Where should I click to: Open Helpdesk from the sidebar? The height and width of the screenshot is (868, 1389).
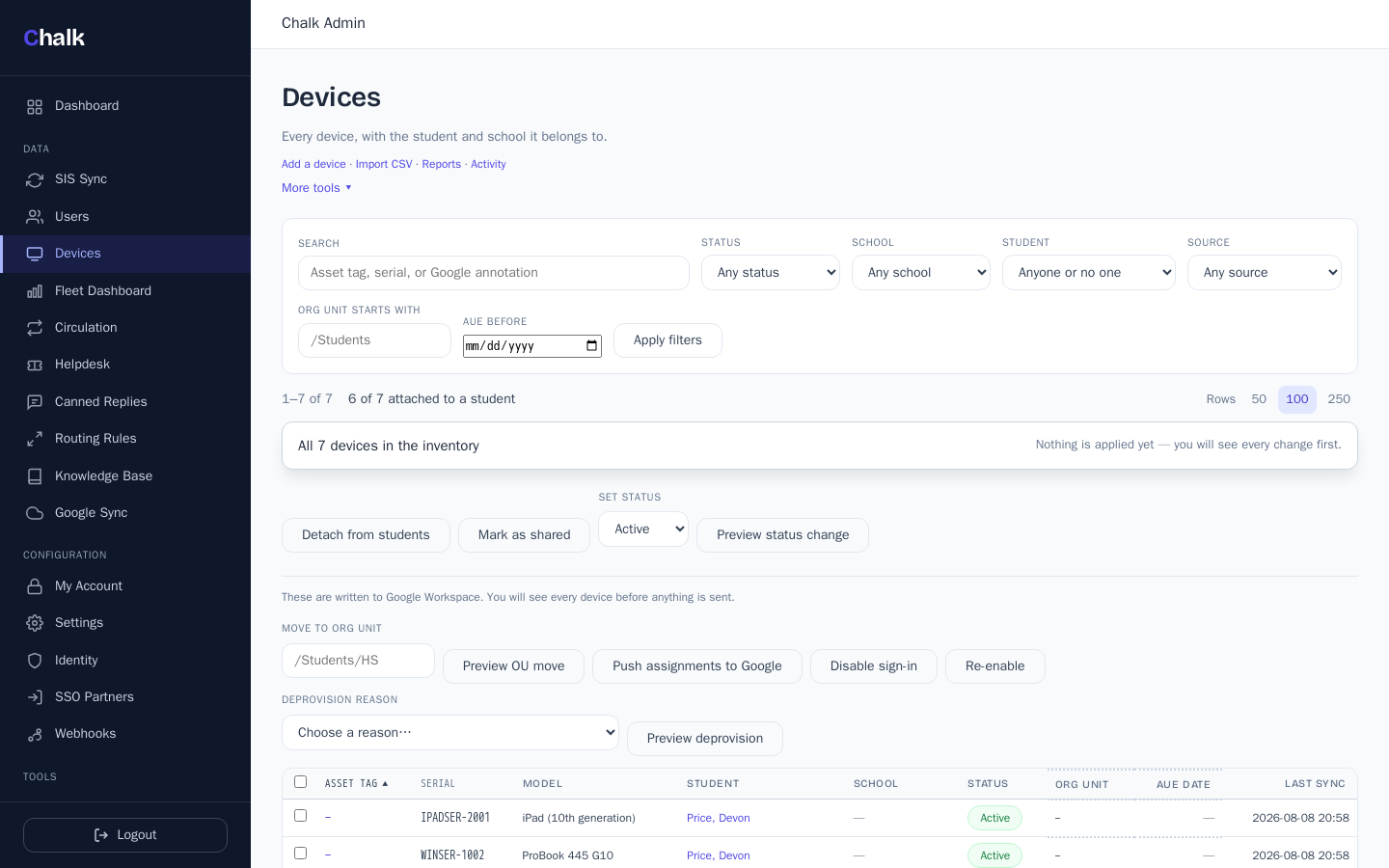[125, 365]
